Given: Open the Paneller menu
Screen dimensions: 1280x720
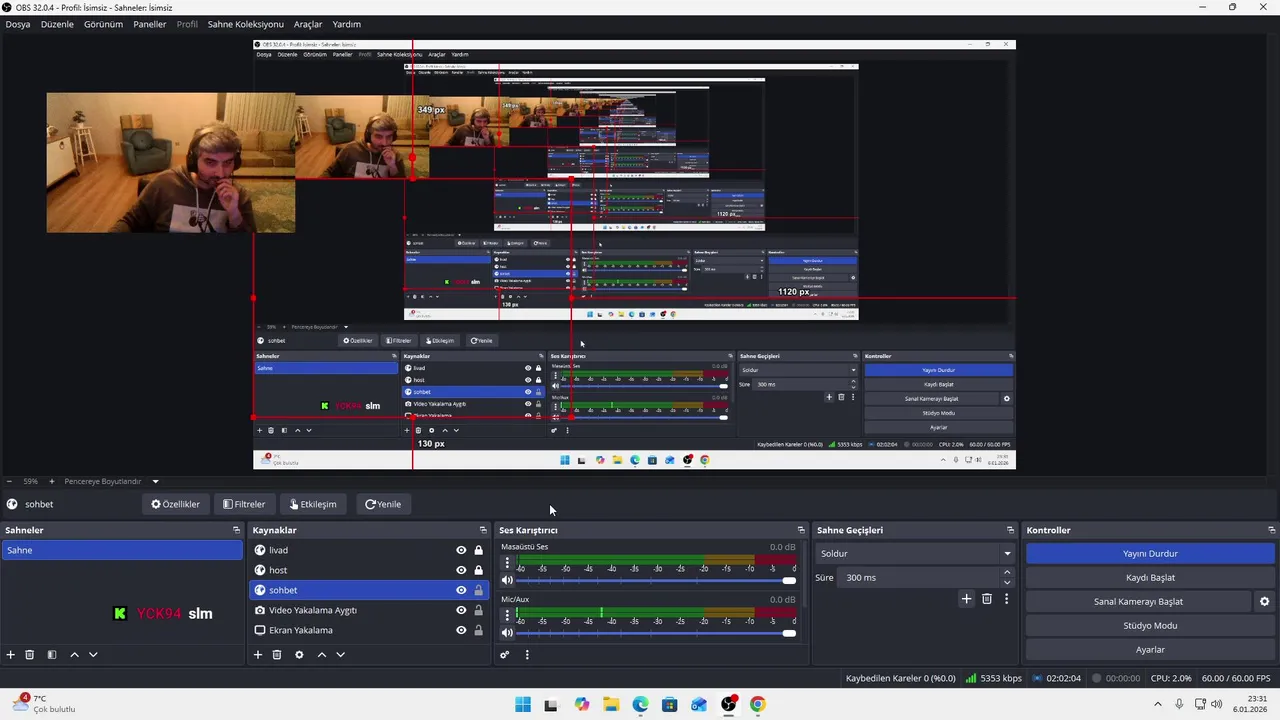Looking at the screenshot, I should 150,24.
